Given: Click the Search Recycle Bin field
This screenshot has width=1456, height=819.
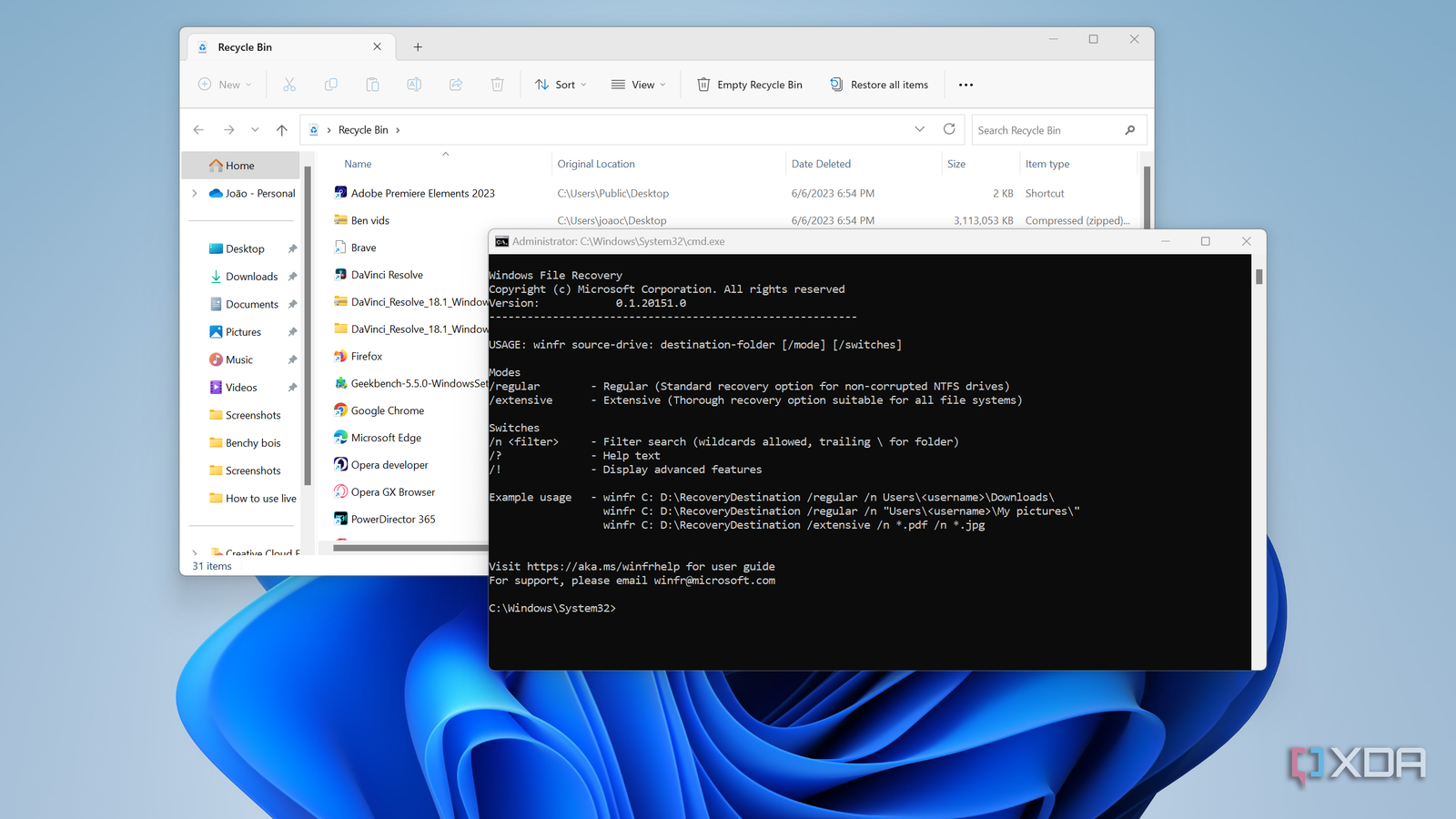Looking at the screenshot, I should tap(1046, 130).
